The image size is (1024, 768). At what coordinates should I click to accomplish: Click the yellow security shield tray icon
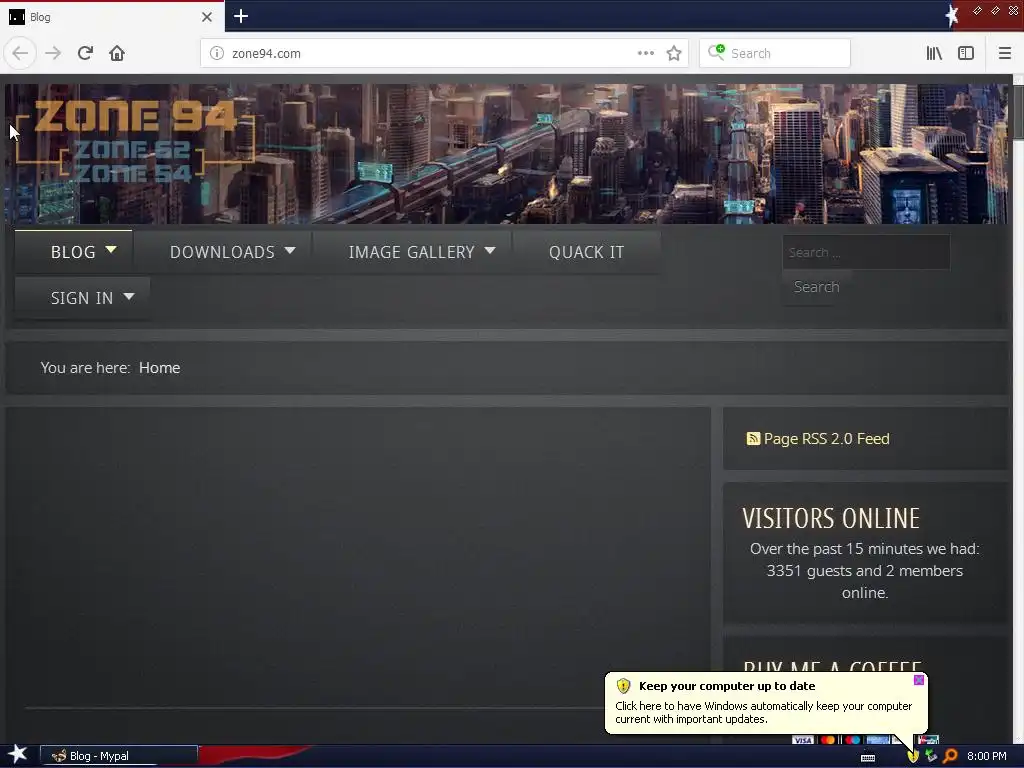(912, 756)
